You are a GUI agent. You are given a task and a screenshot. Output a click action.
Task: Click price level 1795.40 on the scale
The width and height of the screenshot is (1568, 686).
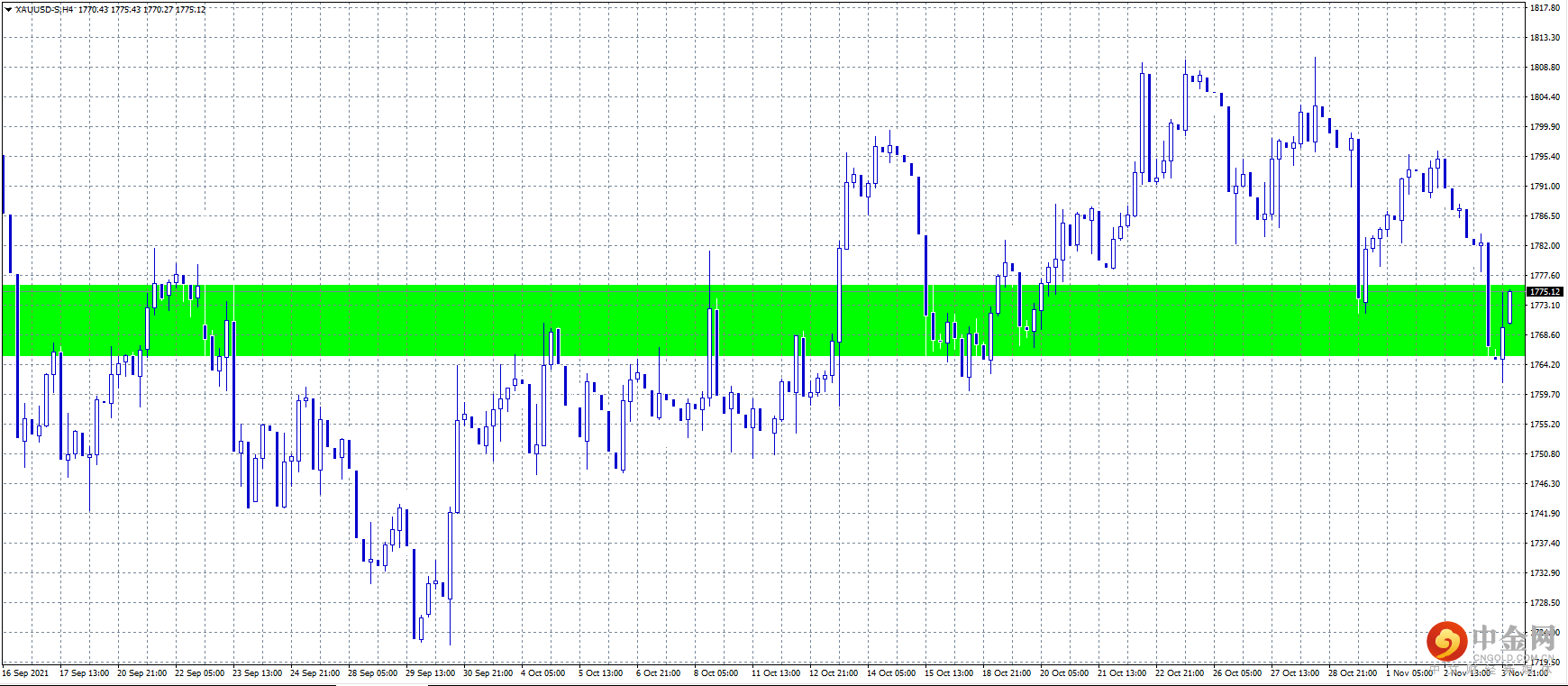click(x=1545, y=157)
